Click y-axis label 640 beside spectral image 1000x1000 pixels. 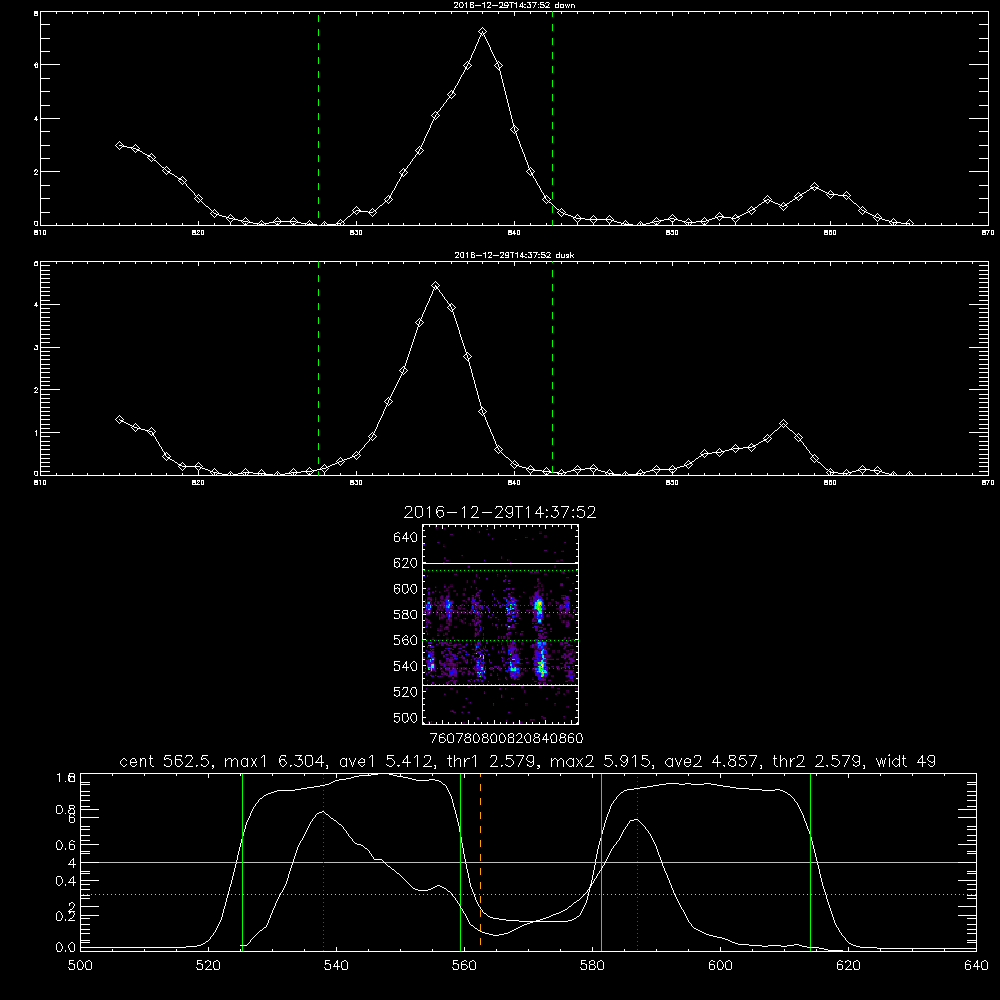click(406, 538)
